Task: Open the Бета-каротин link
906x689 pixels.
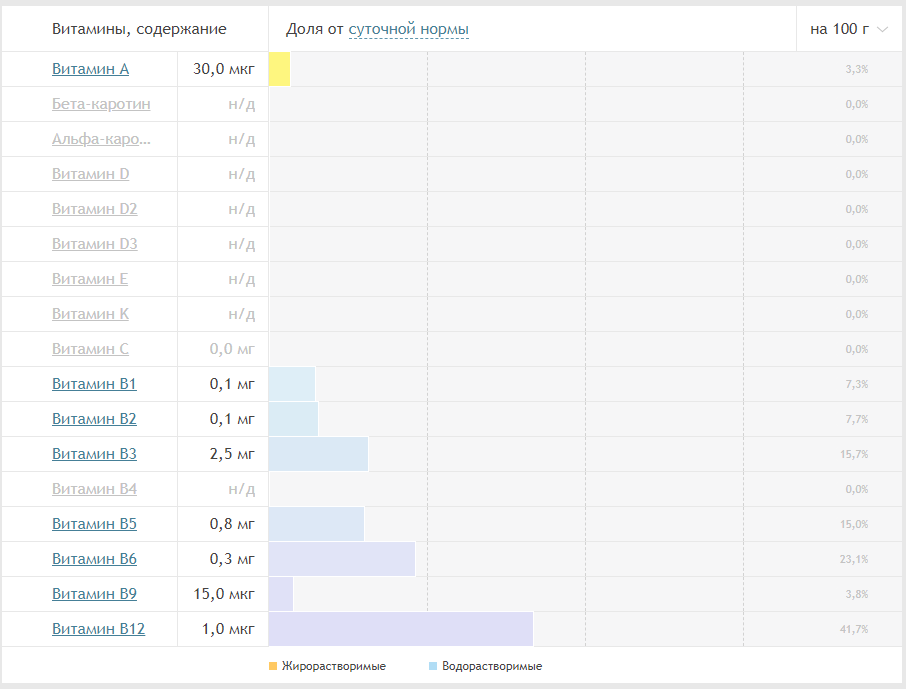Action: (x=101, y=104)
